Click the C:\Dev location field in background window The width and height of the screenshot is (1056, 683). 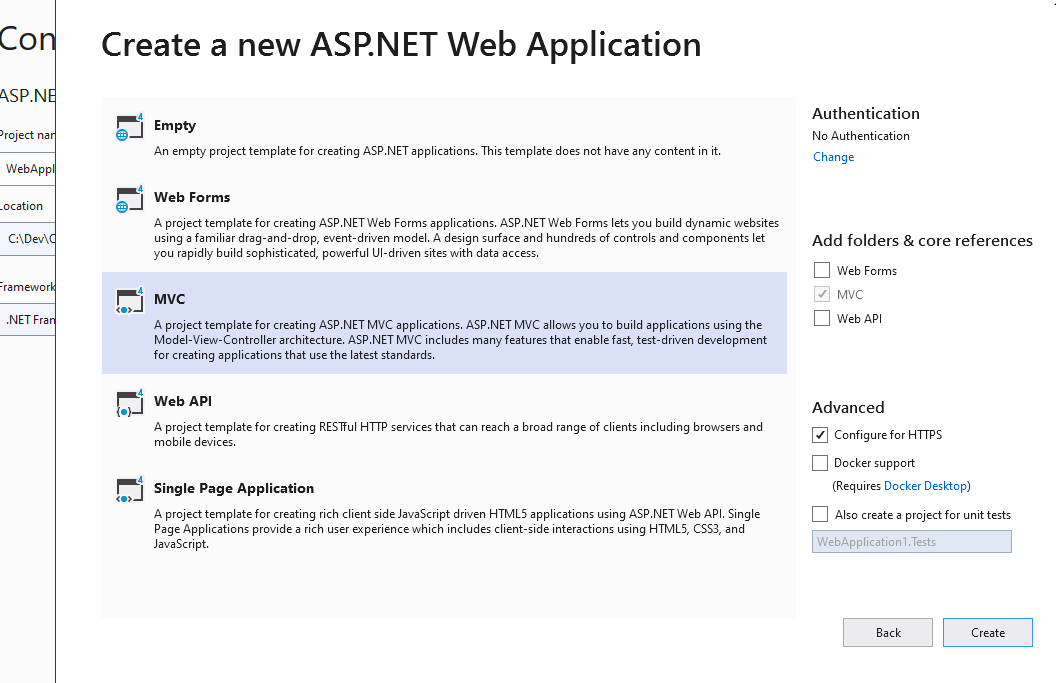click(x=28, y=238)
